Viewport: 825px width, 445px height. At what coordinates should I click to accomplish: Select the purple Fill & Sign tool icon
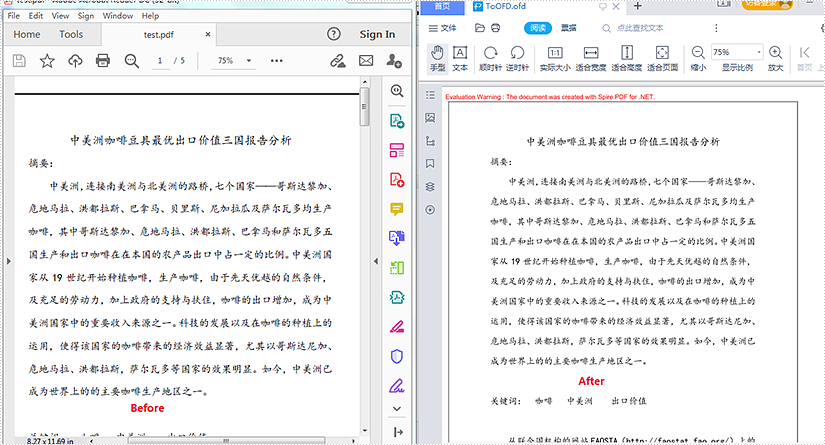(397, 386)
